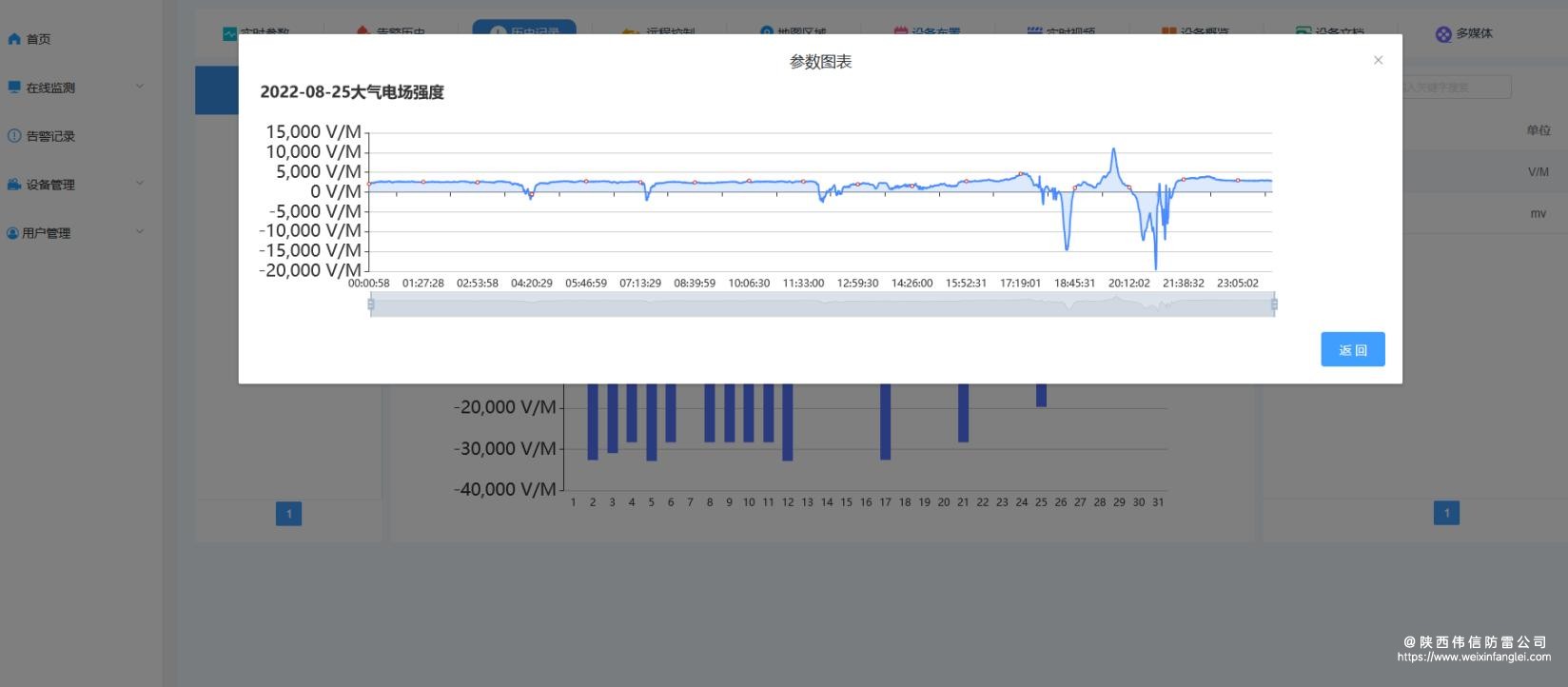The width and height of the screenshot is (1568, 687).
Task: Click the 04:20:29 time axis label
Action: point(532,284)
